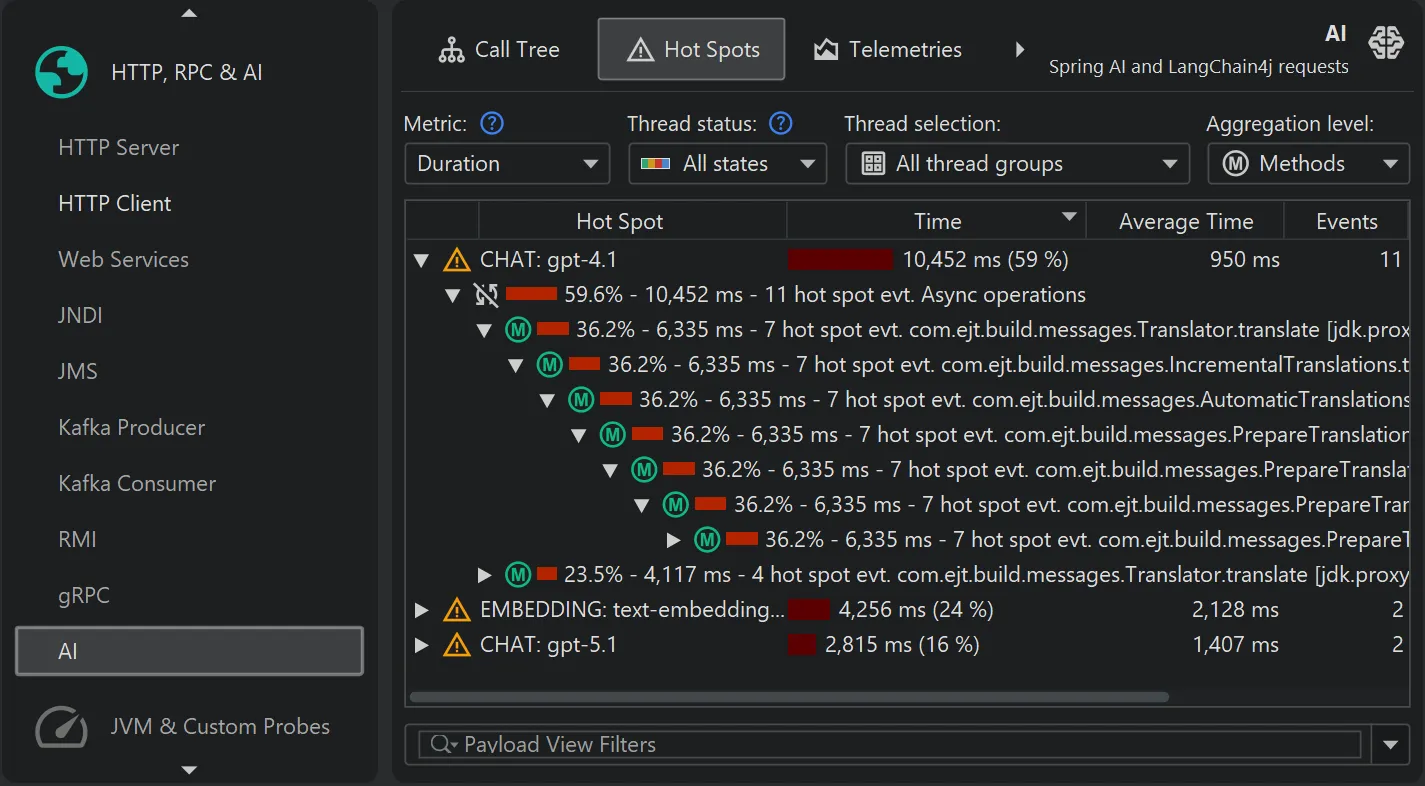Select Kafka Producer in the sidebar
The height and width of the screenshot is (786, 1425).
coord(130,427)
